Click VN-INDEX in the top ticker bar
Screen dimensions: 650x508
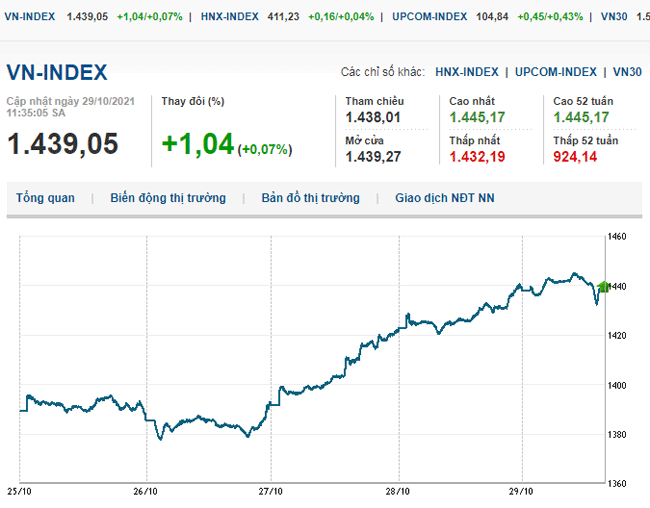(31, 17)
